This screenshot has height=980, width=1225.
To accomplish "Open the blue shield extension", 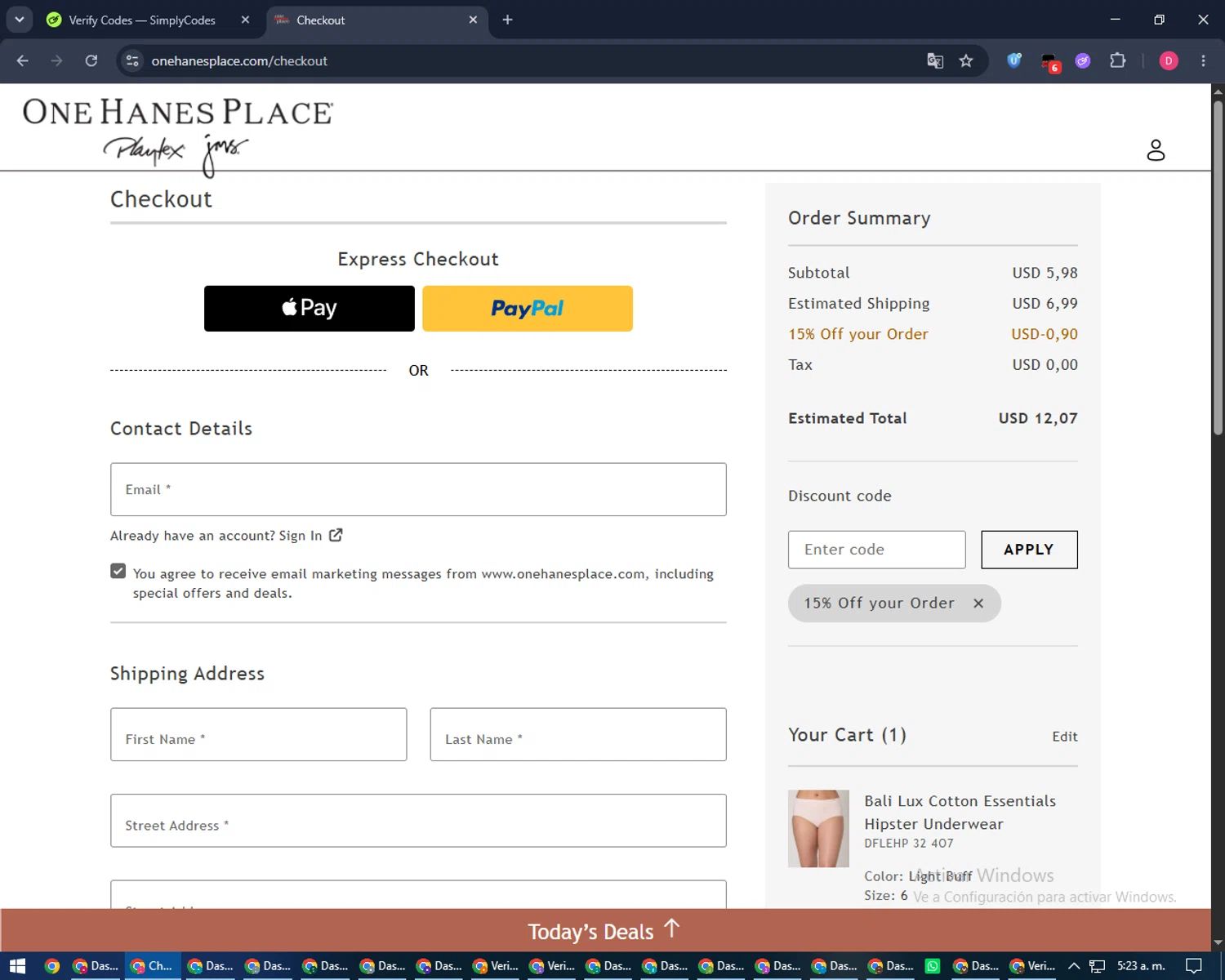I will (1014, 60).
